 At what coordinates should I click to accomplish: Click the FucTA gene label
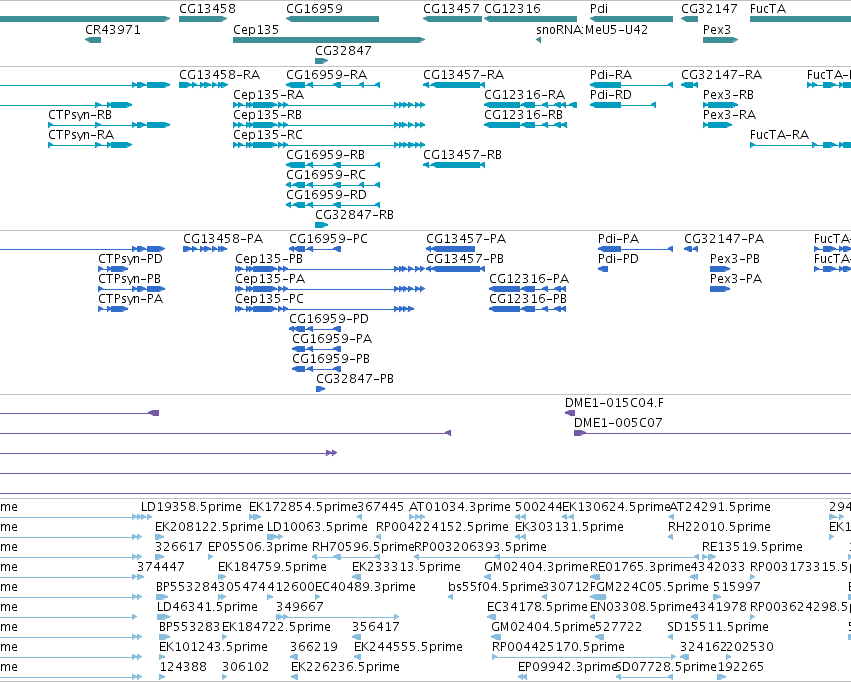pyautogui.click(x=767, y=9)
